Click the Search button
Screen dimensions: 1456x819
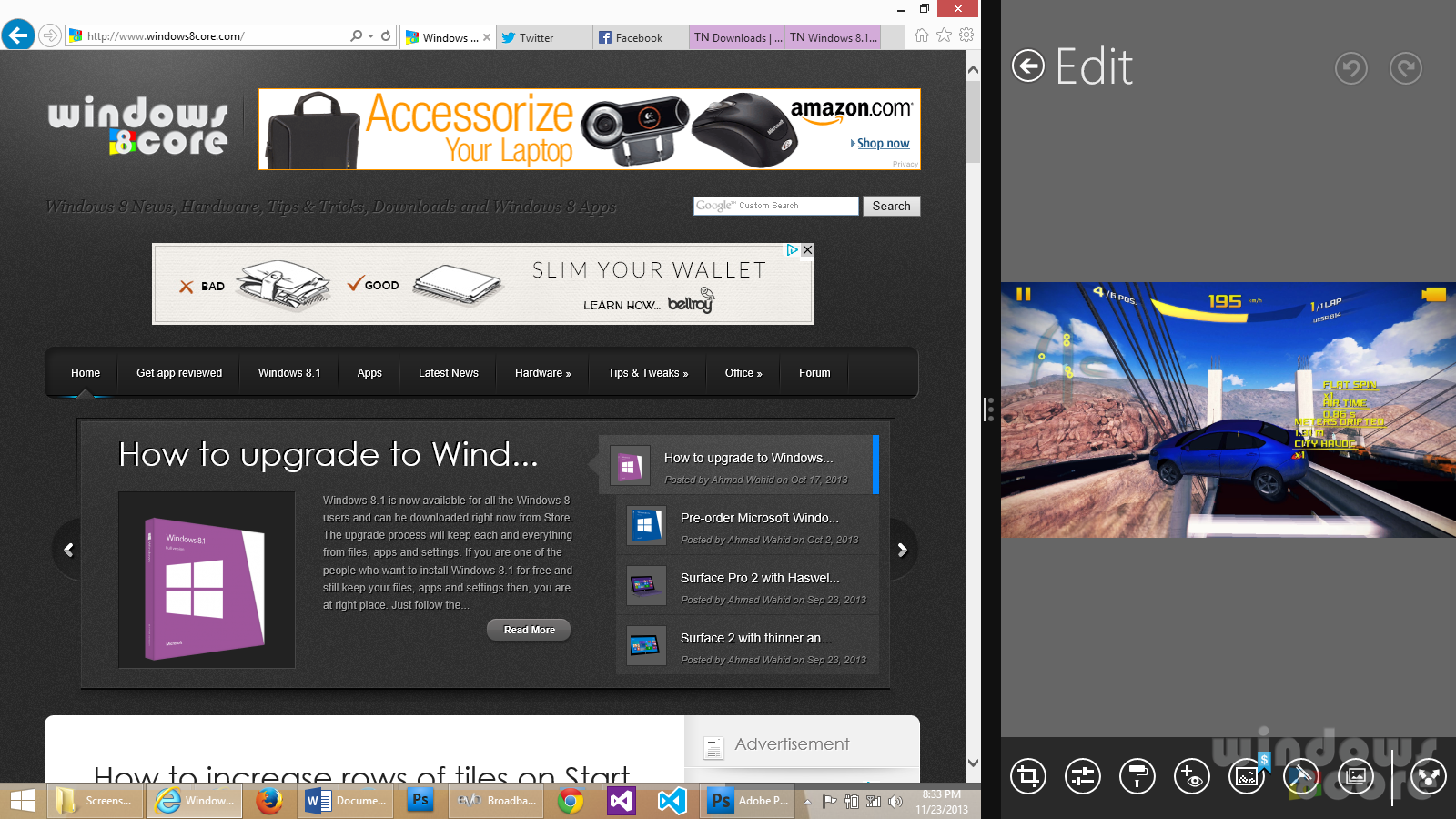[892, 206]
